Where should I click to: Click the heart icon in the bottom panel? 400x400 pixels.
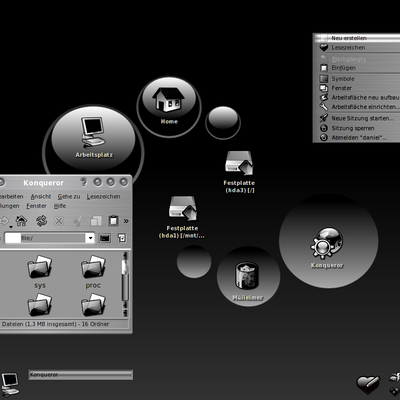tap(368, 385)
